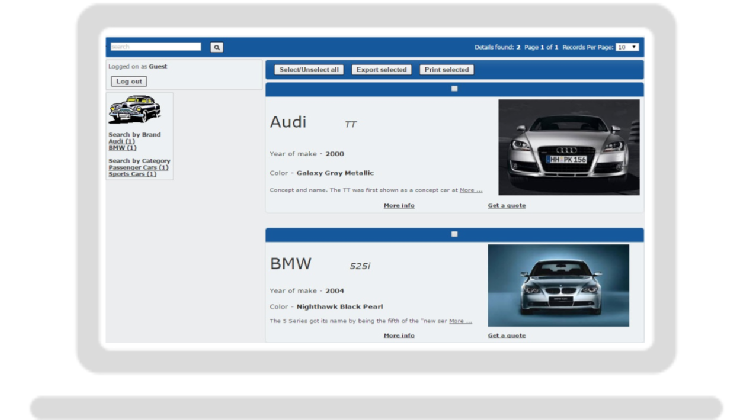Click the Details found: 2 text
Screen dimensions: 750x420
497,47
